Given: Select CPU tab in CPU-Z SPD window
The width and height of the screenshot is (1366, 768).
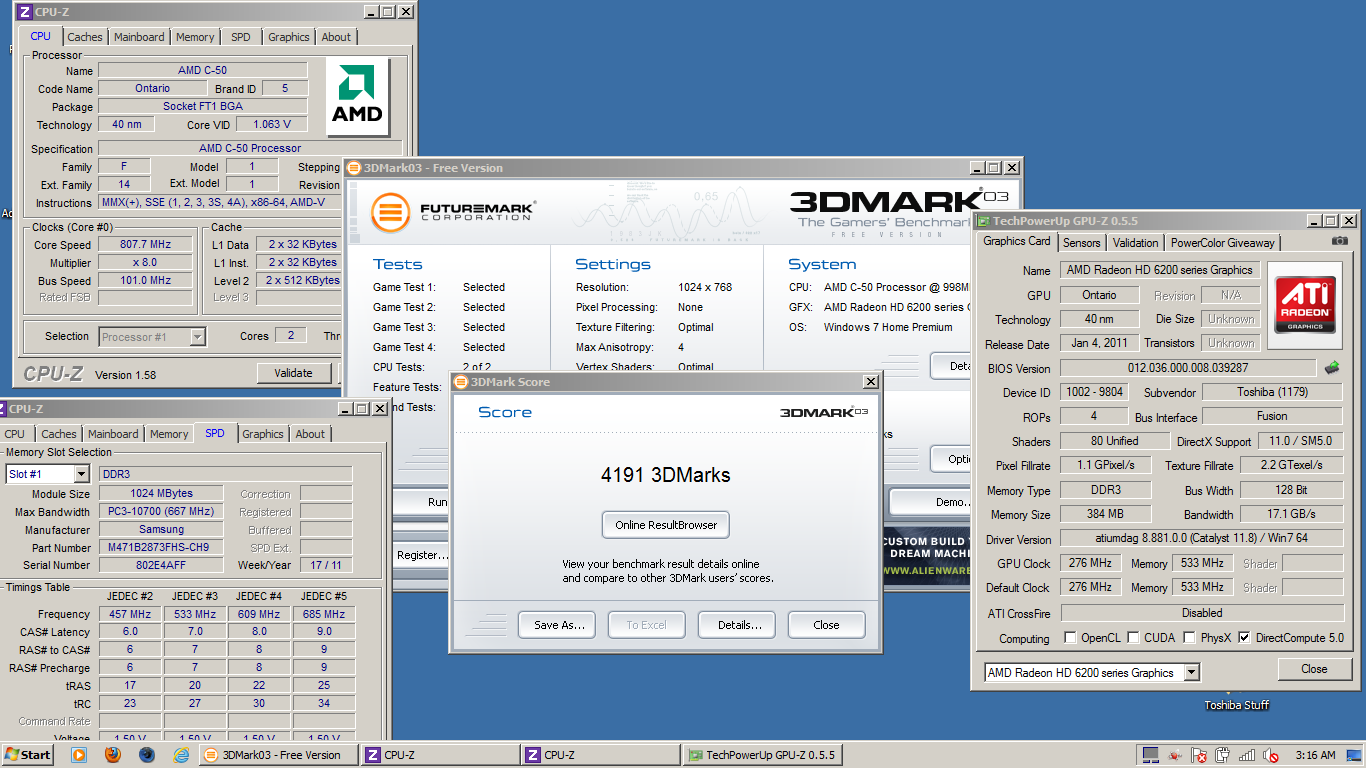Looking at the screenshot, I should [15, 434].
